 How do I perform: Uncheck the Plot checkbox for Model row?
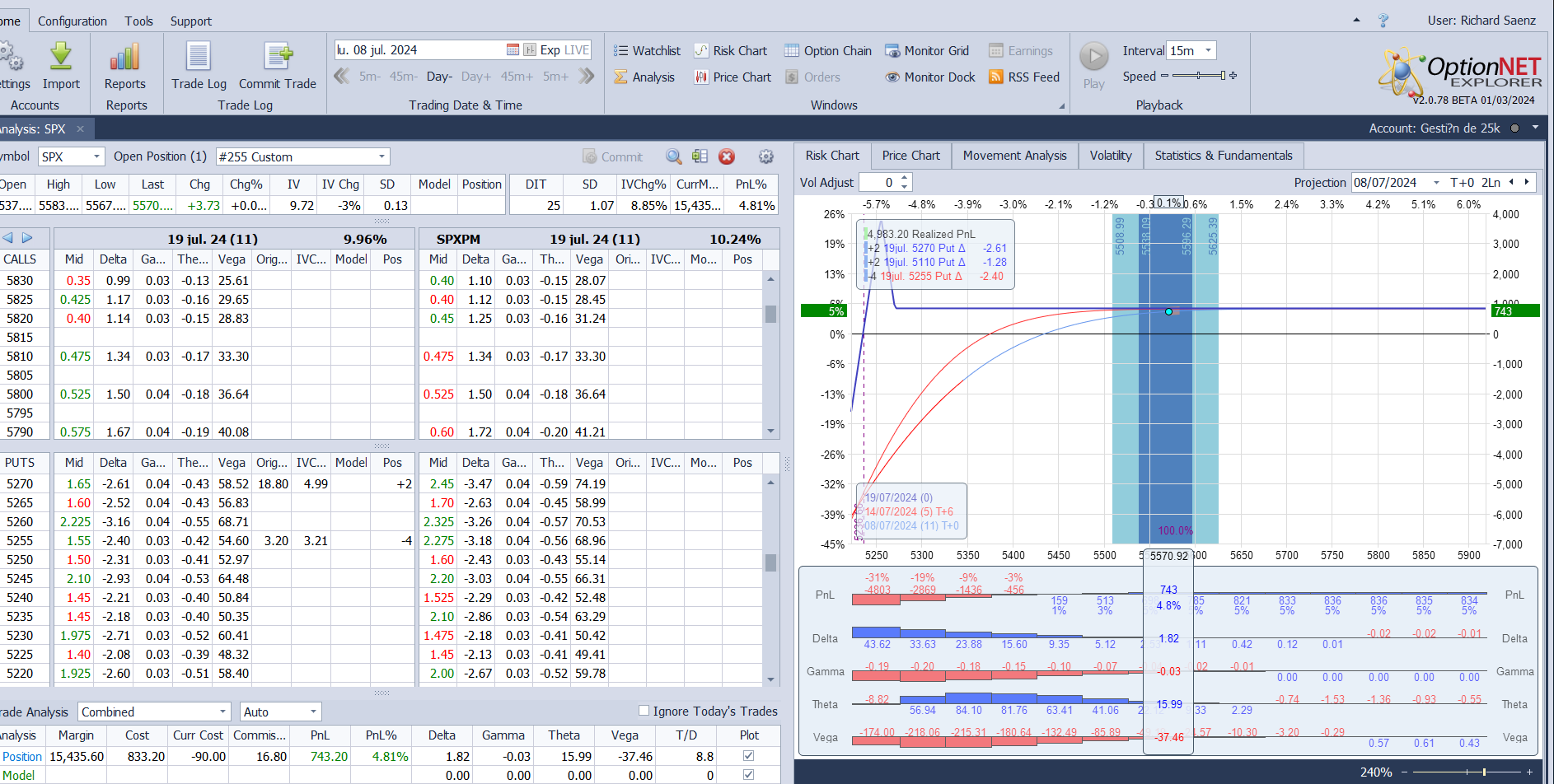pyautogui.click(x=748, y=775)
